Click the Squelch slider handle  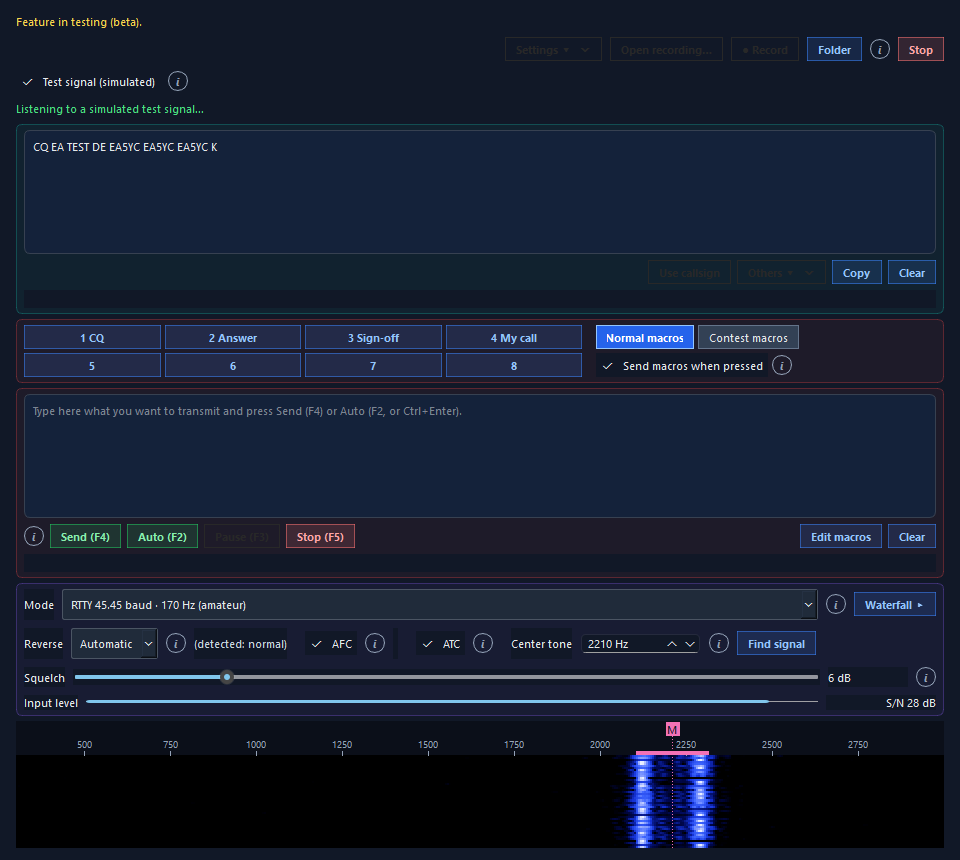[227, 677]
